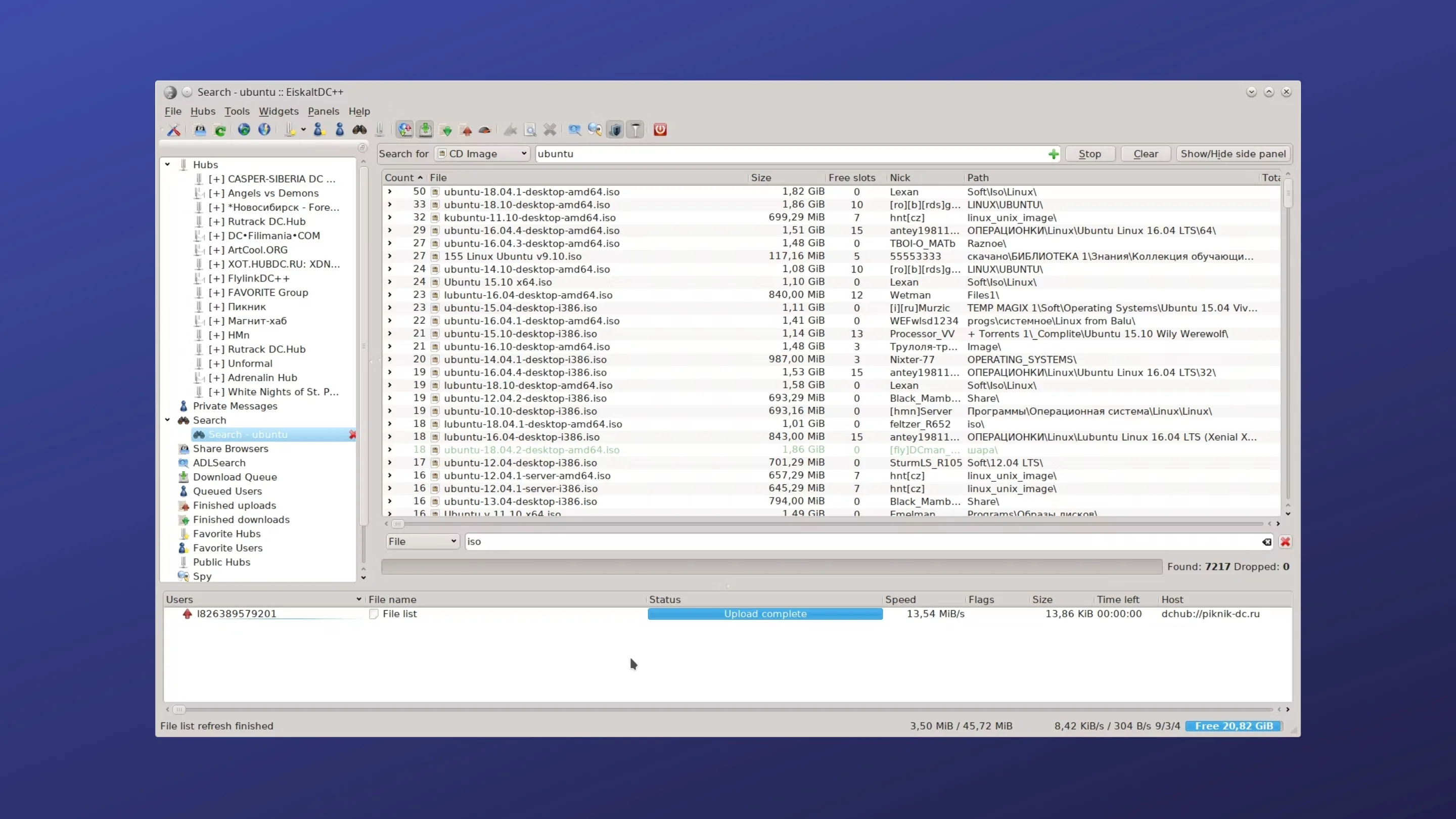This screenshot has width=1456, height=819.
Task: Open the File menu
Action: click(173, 111)
